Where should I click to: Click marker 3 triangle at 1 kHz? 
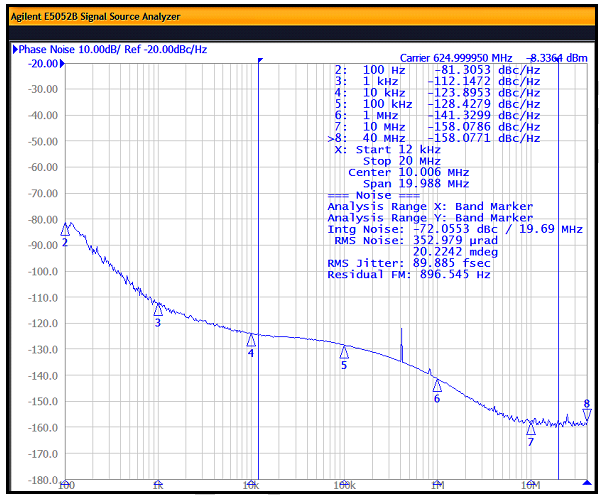[158, 310]
